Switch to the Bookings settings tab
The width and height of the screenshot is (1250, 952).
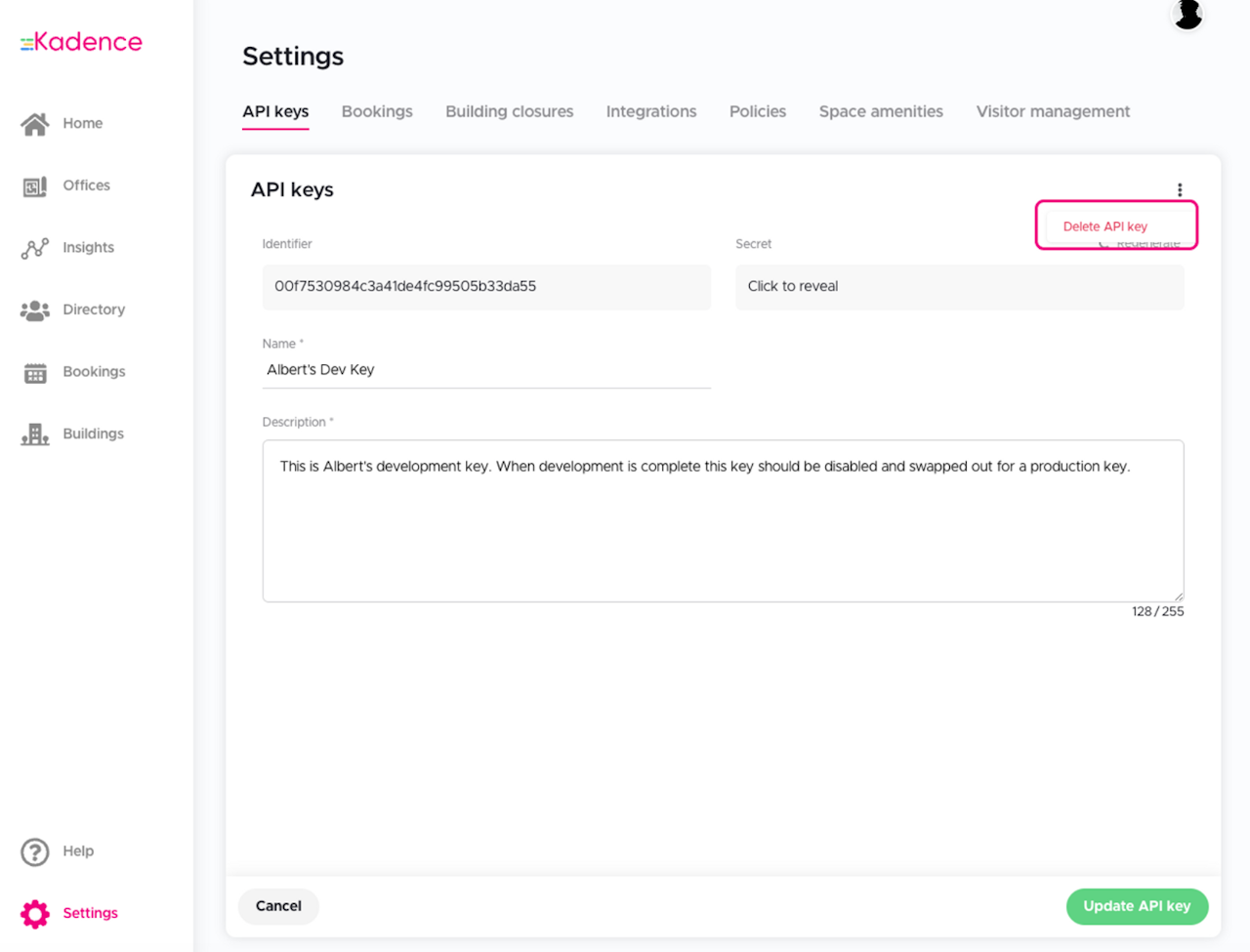click(377, 111)
